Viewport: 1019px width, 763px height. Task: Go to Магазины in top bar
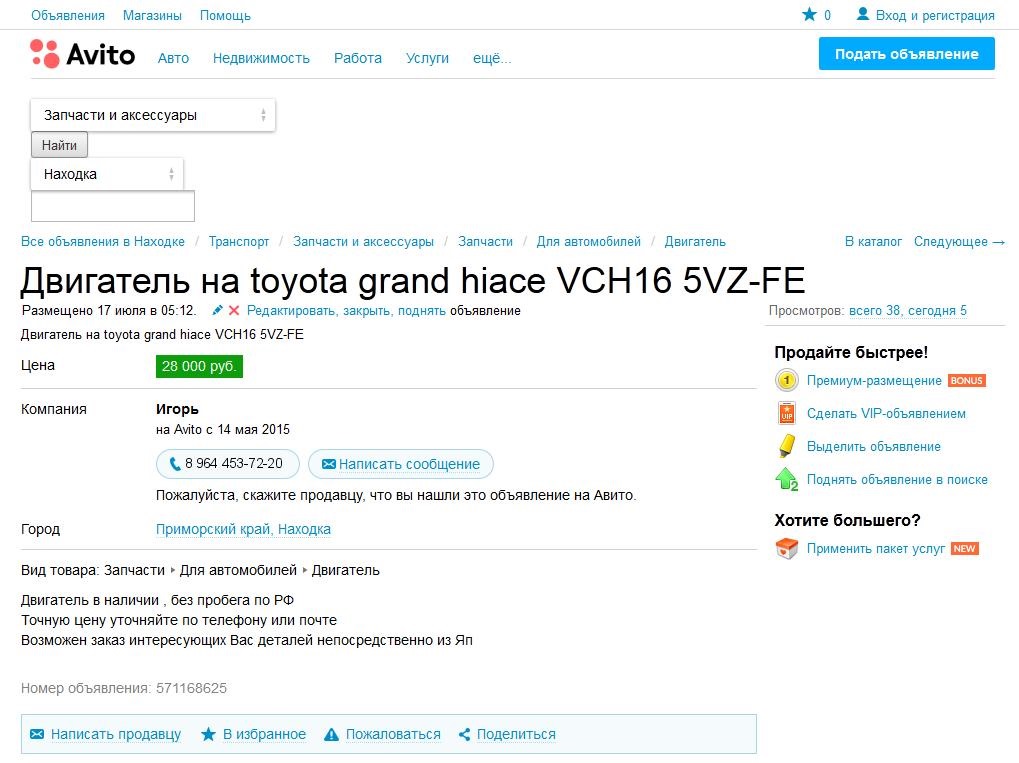[x=152, y=15]
